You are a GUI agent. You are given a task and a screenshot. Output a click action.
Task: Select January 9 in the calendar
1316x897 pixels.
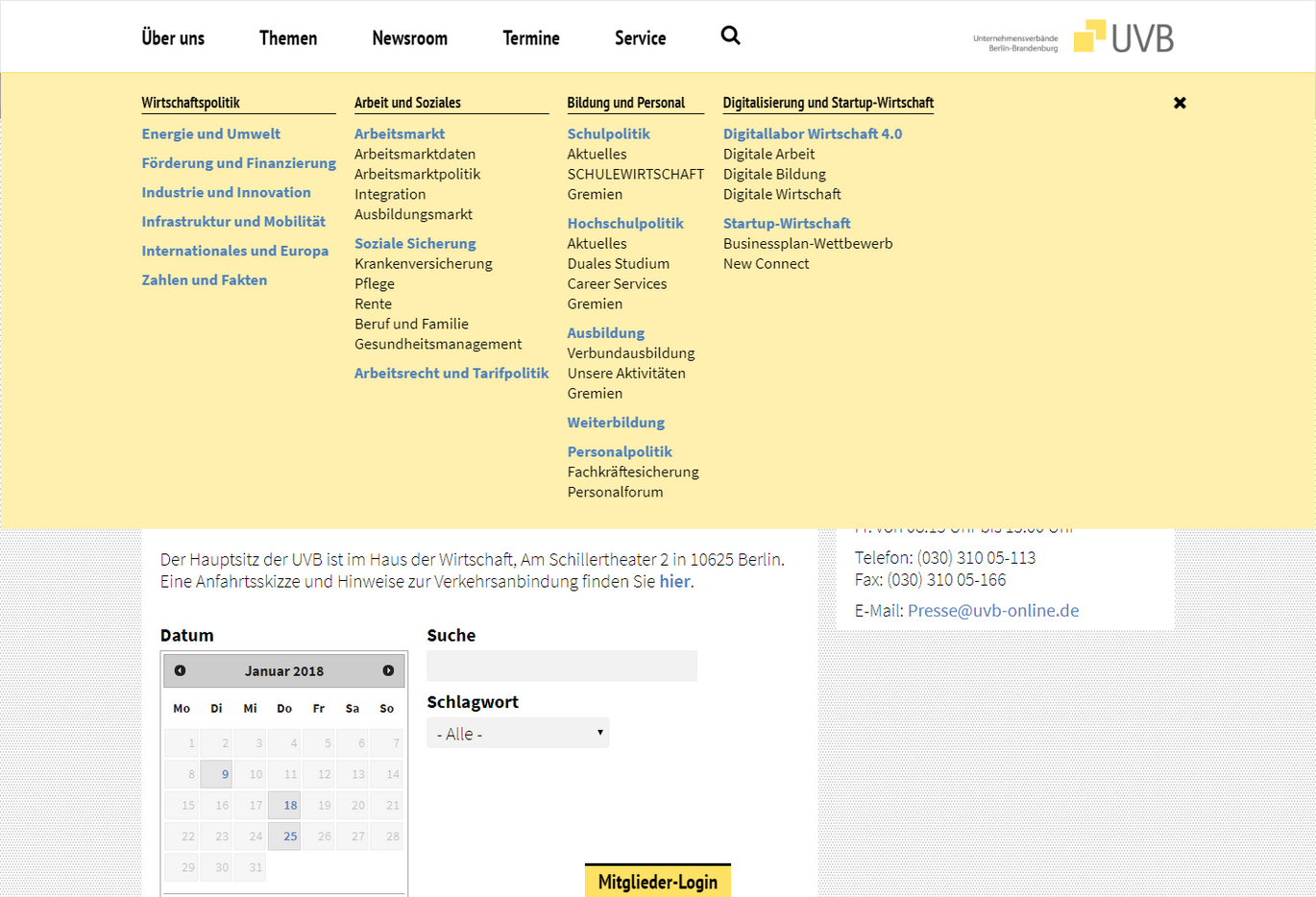217,774
